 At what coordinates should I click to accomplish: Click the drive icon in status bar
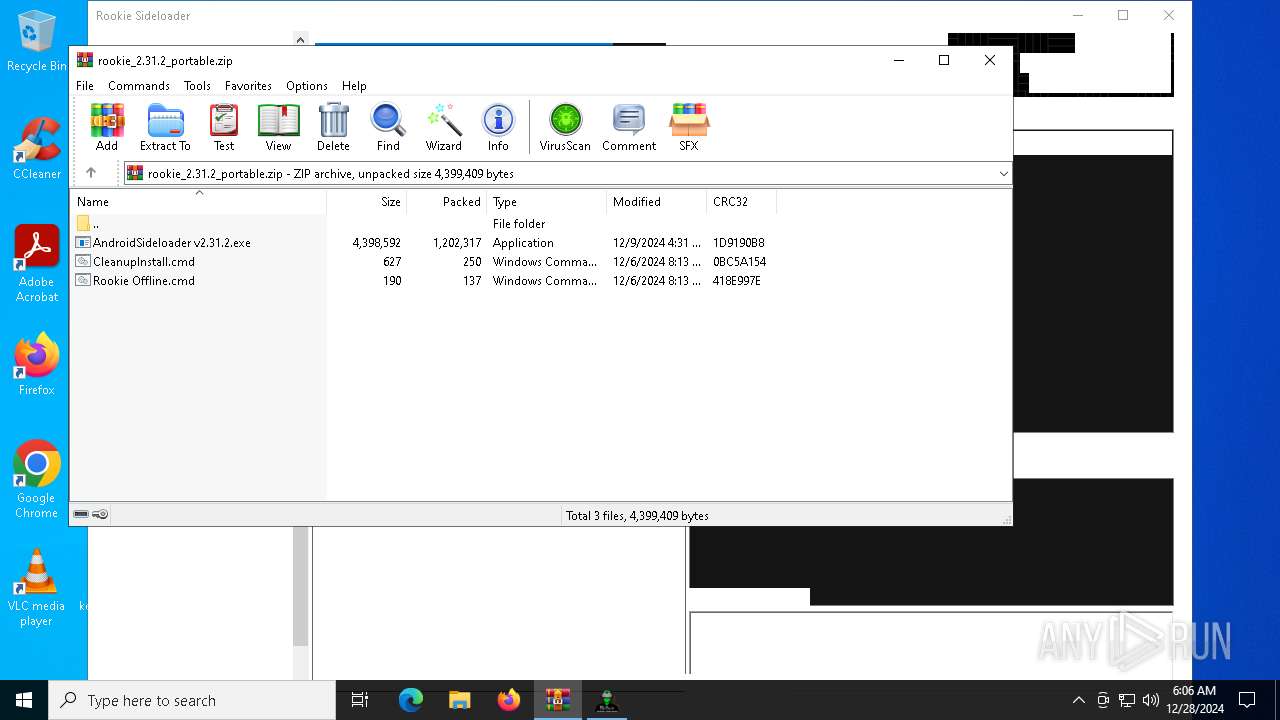81,515
